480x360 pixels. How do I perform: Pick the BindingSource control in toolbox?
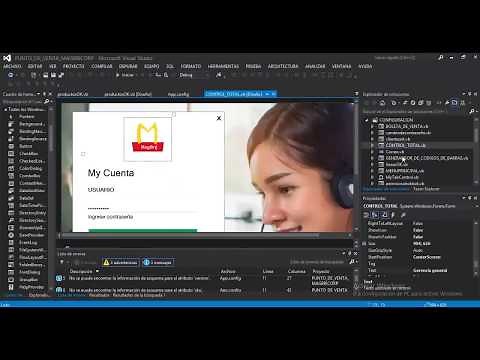[x=27, y=139]
